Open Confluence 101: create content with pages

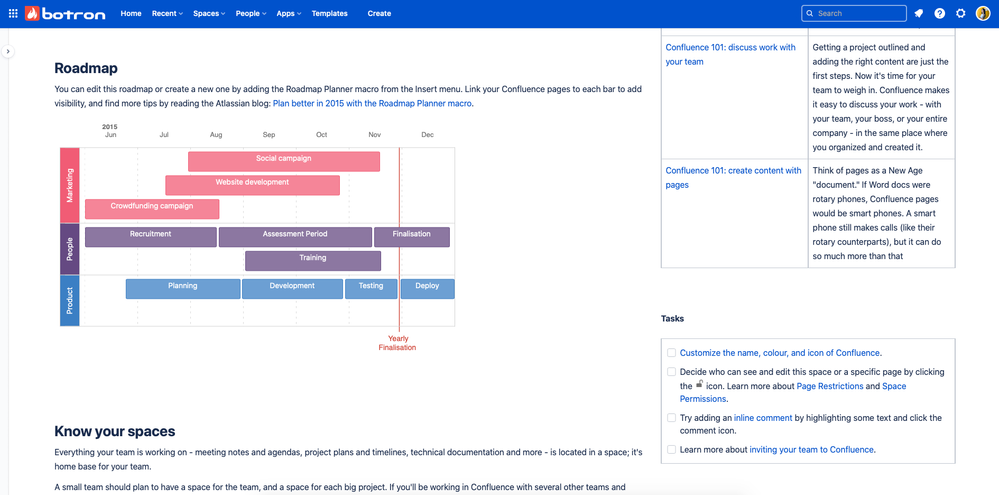[733, 178]
